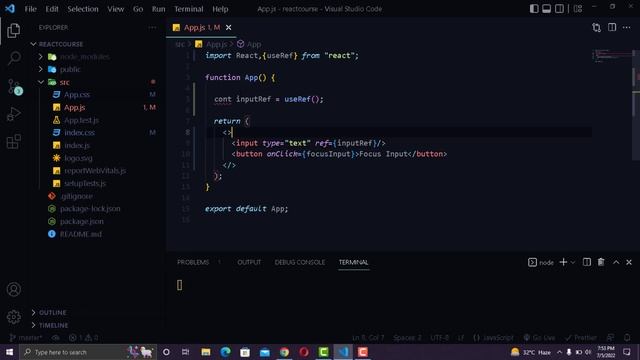Open the Extensions view

pyautogui.click(x=13, y=142)
